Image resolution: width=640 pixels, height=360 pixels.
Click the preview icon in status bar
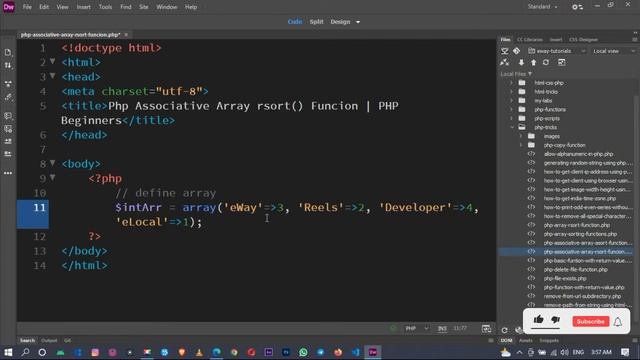tap(486, 329)
